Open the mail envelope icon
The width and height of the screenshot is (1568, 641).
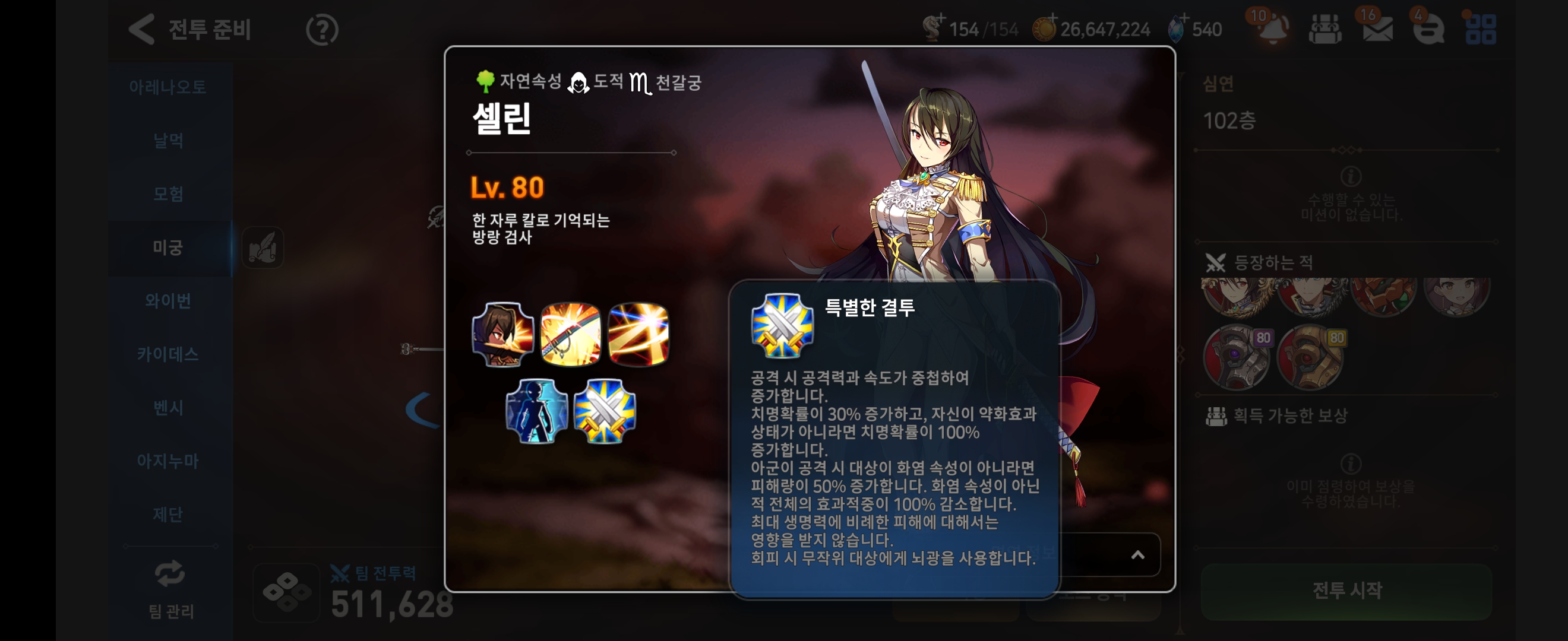[1377, 28]
